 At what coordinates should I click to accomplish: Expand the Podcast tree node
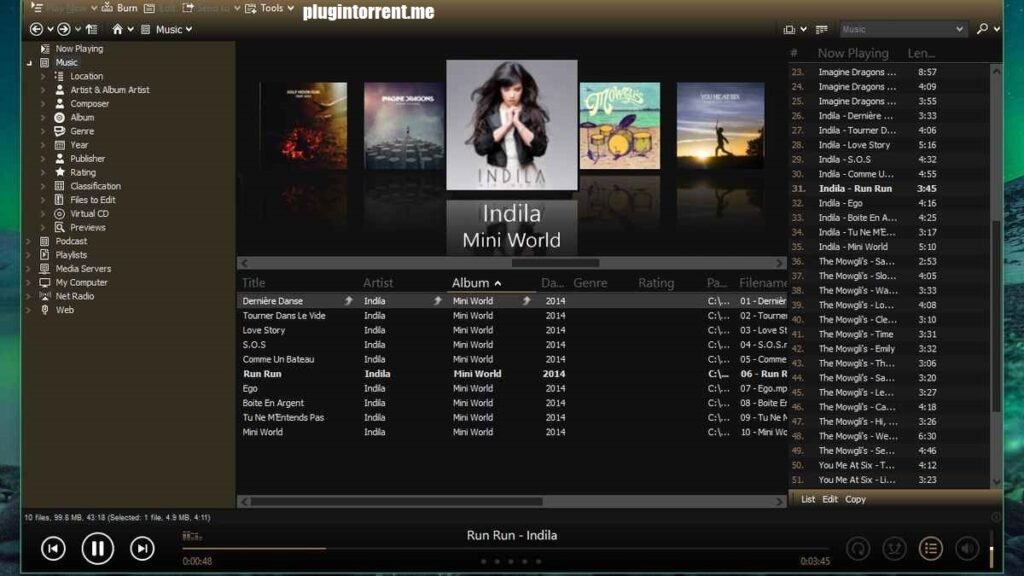pyautogui.click(x=29, y=241)
